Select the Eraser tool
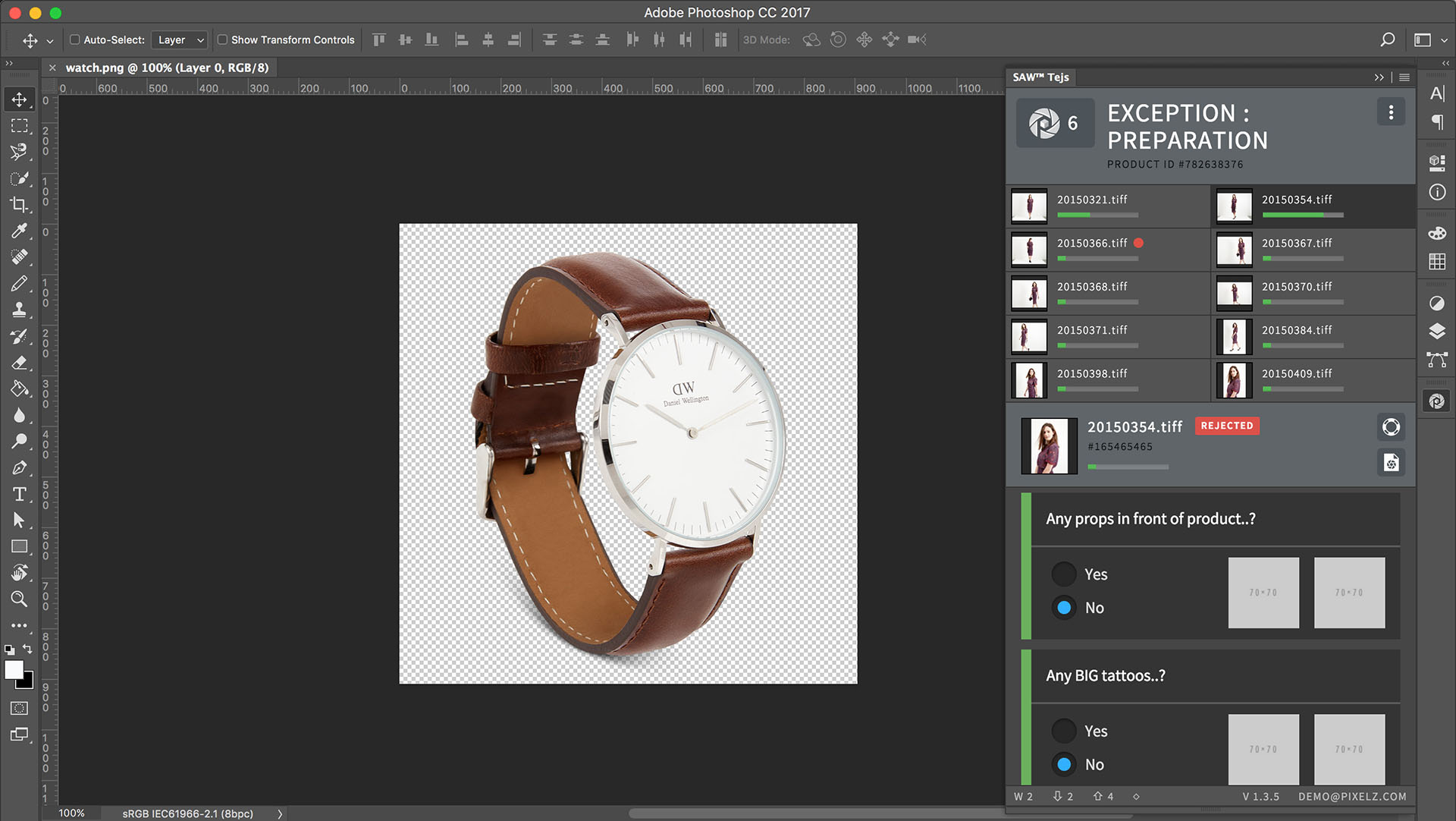1456x821 pixels. point(19,363)
